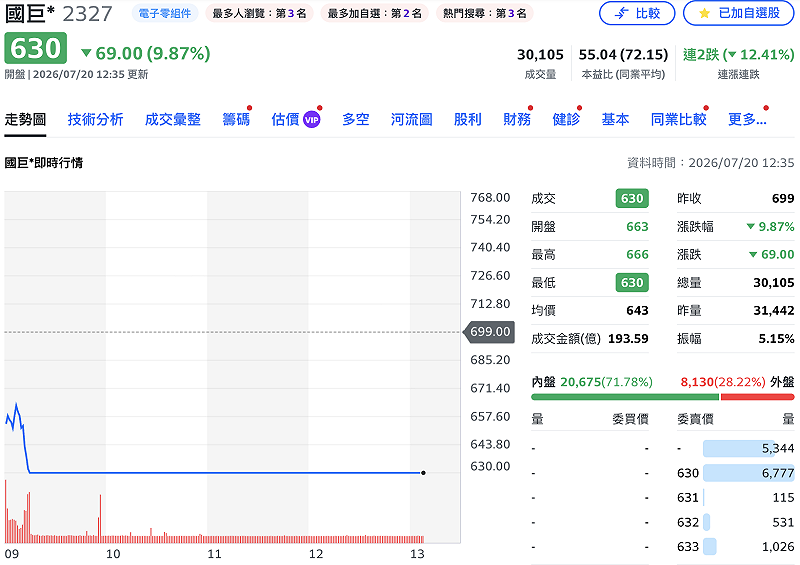Viewport: 800px width, 565px height.
Task: Click the 699.00 reference price marker
Action: click(x=489, y=332)
